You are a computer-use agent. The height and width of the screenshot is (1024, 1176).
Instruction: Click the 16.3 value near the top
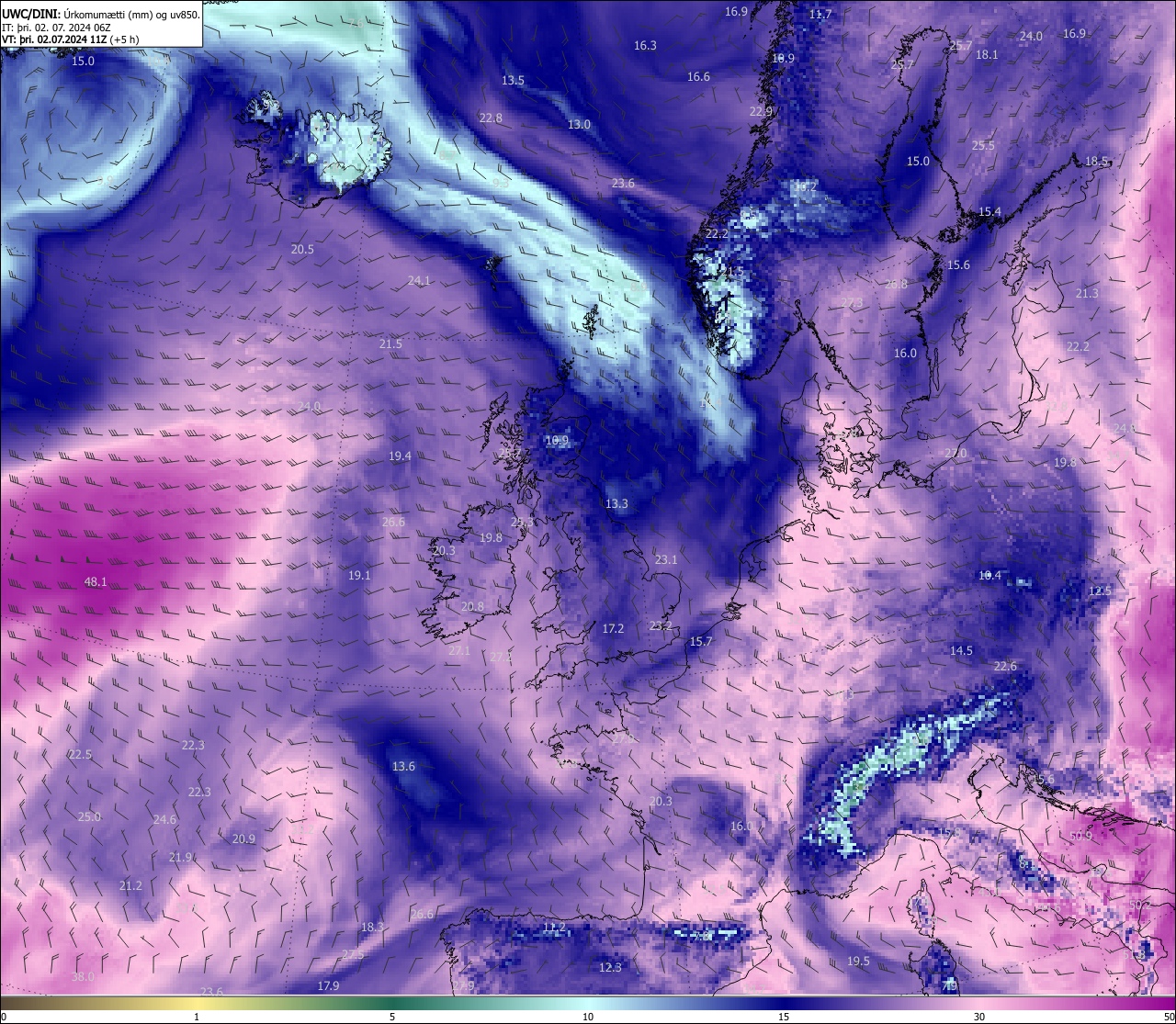(645, 45)
